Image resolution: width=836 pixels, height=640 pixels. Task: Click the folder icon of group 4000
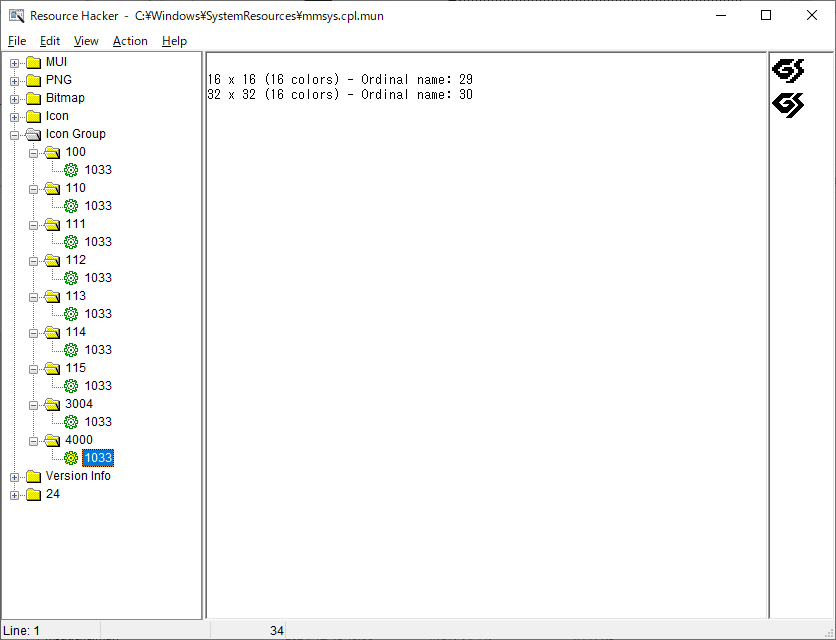[53, 441]
